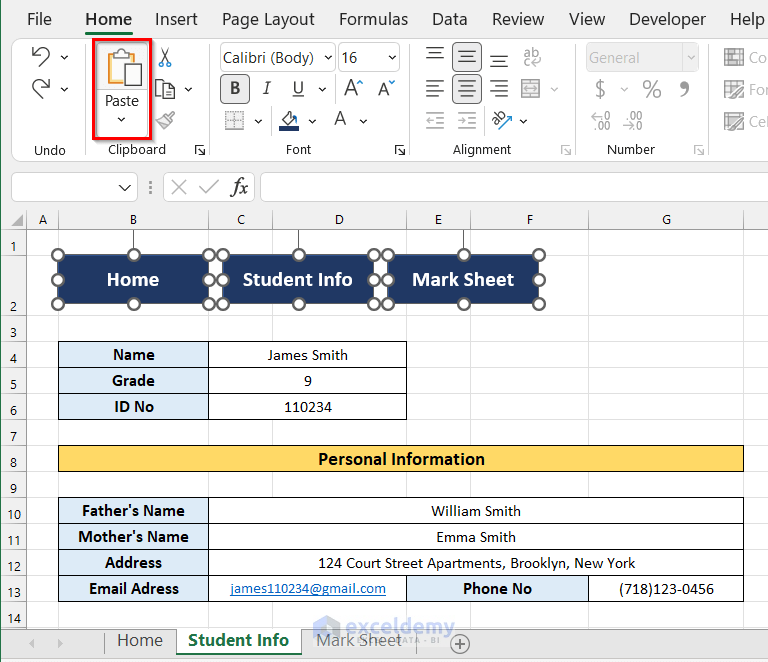Screen dimensions: 768x662
Task: Click the Insert Function fx icon
Action: point(240,187)
